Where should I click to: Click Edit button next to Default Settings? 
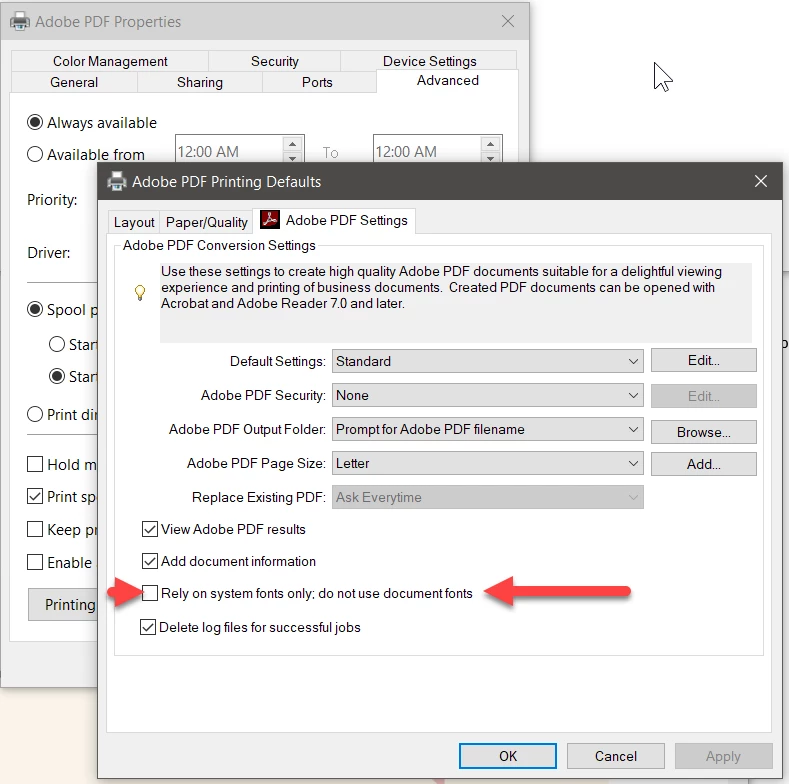pos(703,360)
